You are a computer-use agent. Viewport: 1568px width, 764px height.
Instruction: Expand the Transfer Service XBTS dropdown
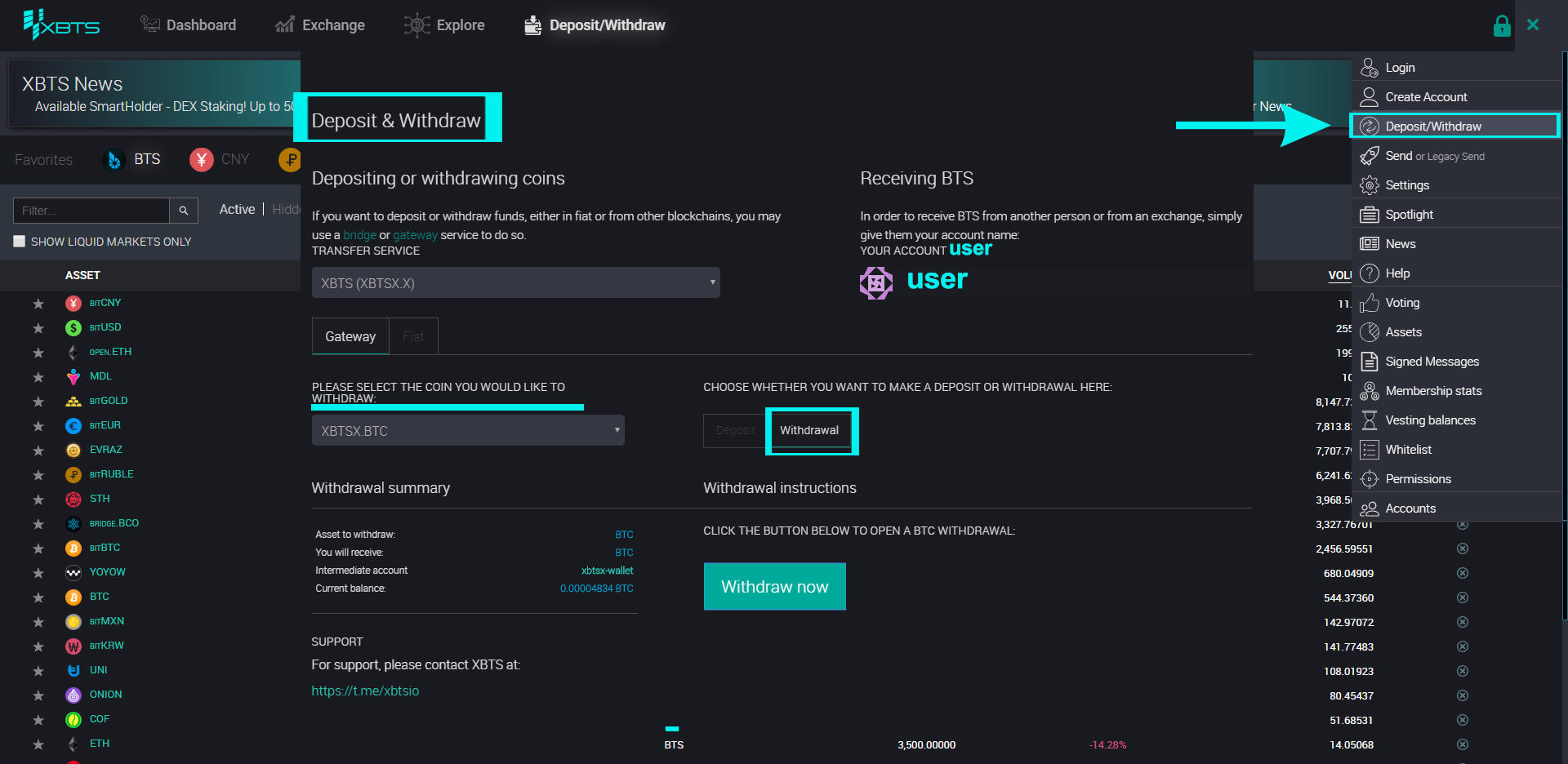(x=515, y=282)
